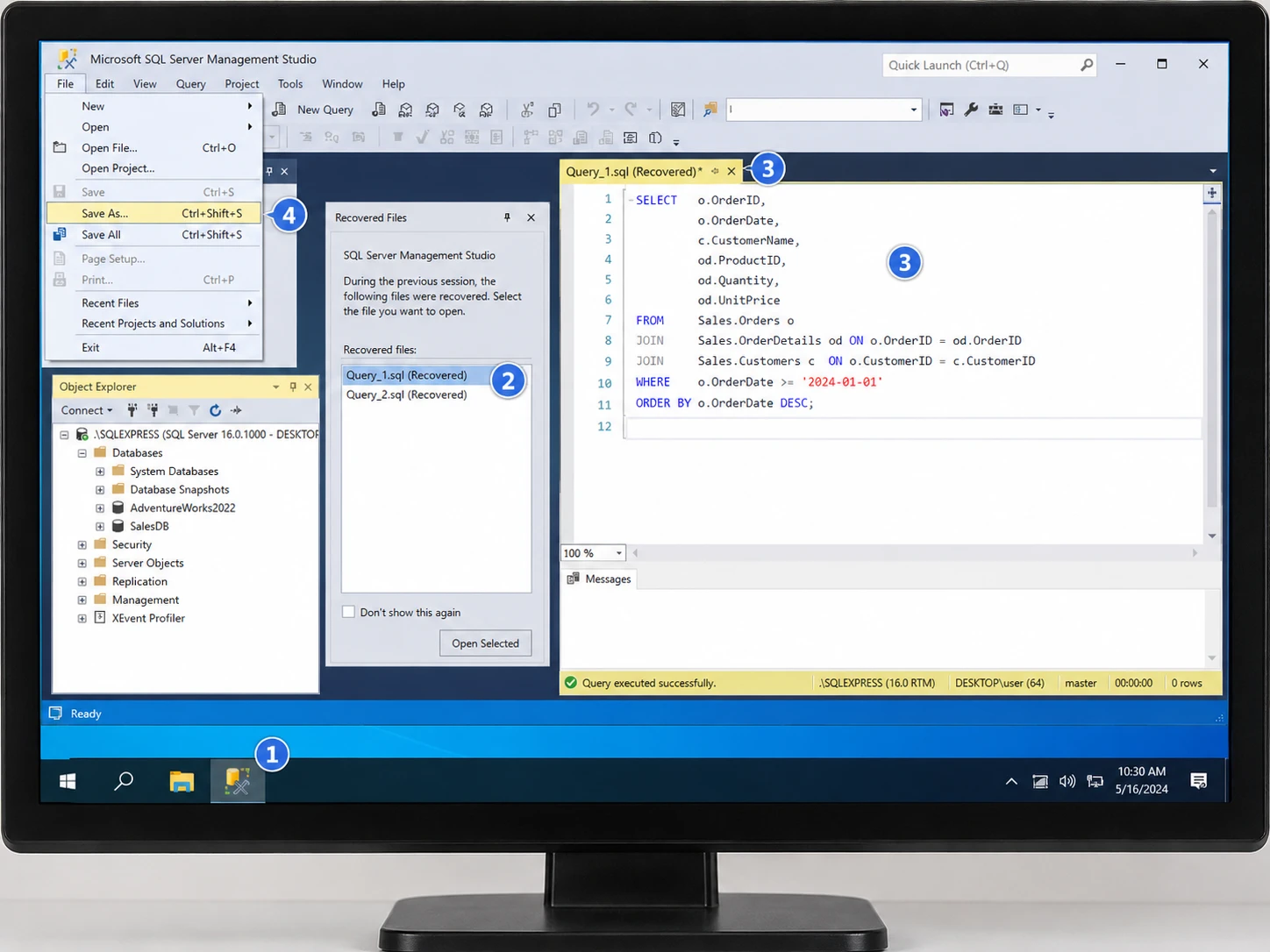
Task: Expand the XEvent Profiler node
Action: [82, 619]
